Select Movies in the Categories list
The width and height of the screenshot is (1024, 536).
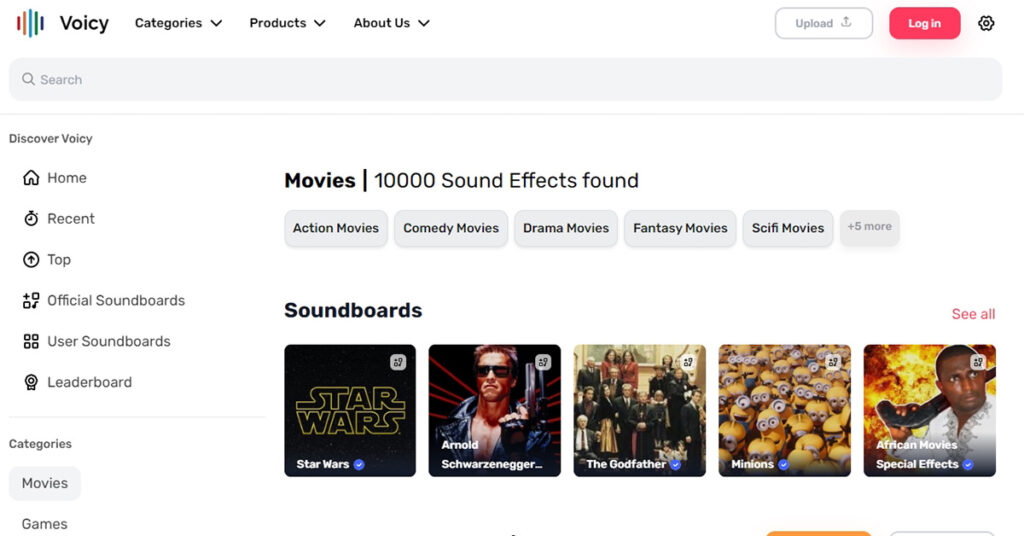45,483
